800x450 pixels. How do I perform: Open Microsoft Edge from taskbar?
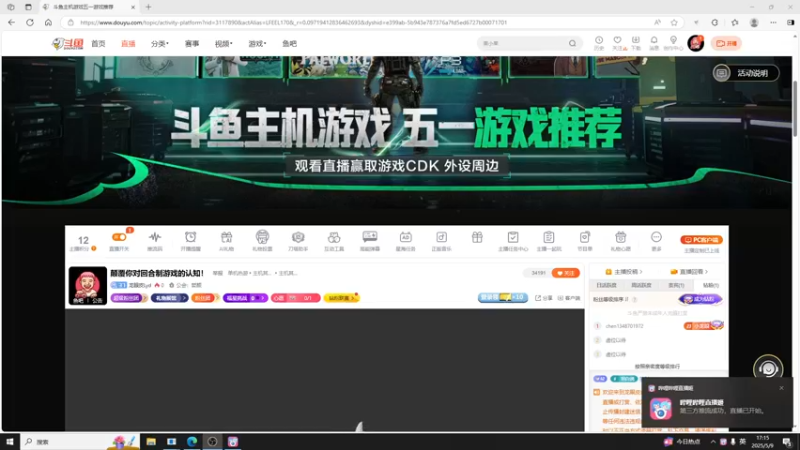(x=192, y=441)
